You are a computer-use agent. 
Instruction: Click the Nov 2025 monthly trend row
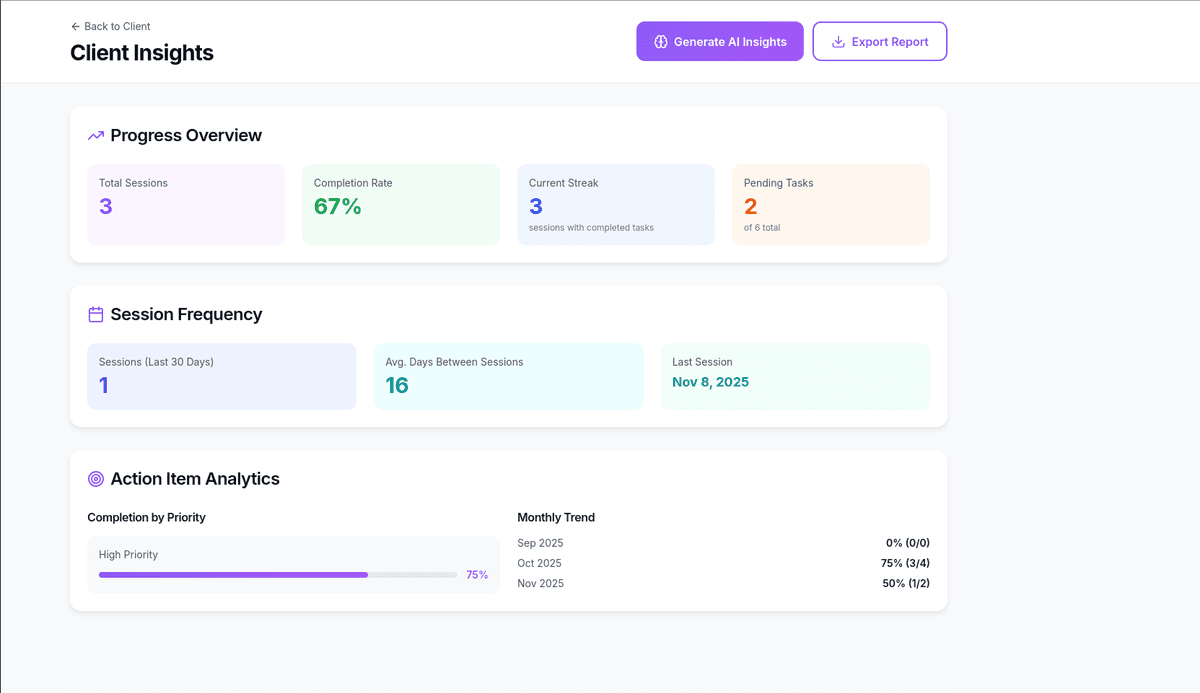(x=723, y=583)
